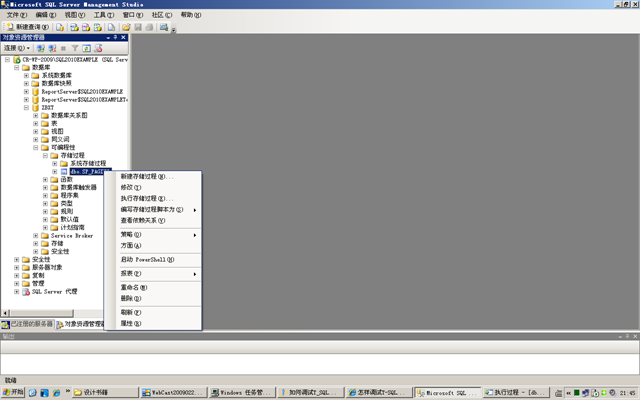Click the Print icon in toolbar
640x400 pixels.
[x=149, y=27]
